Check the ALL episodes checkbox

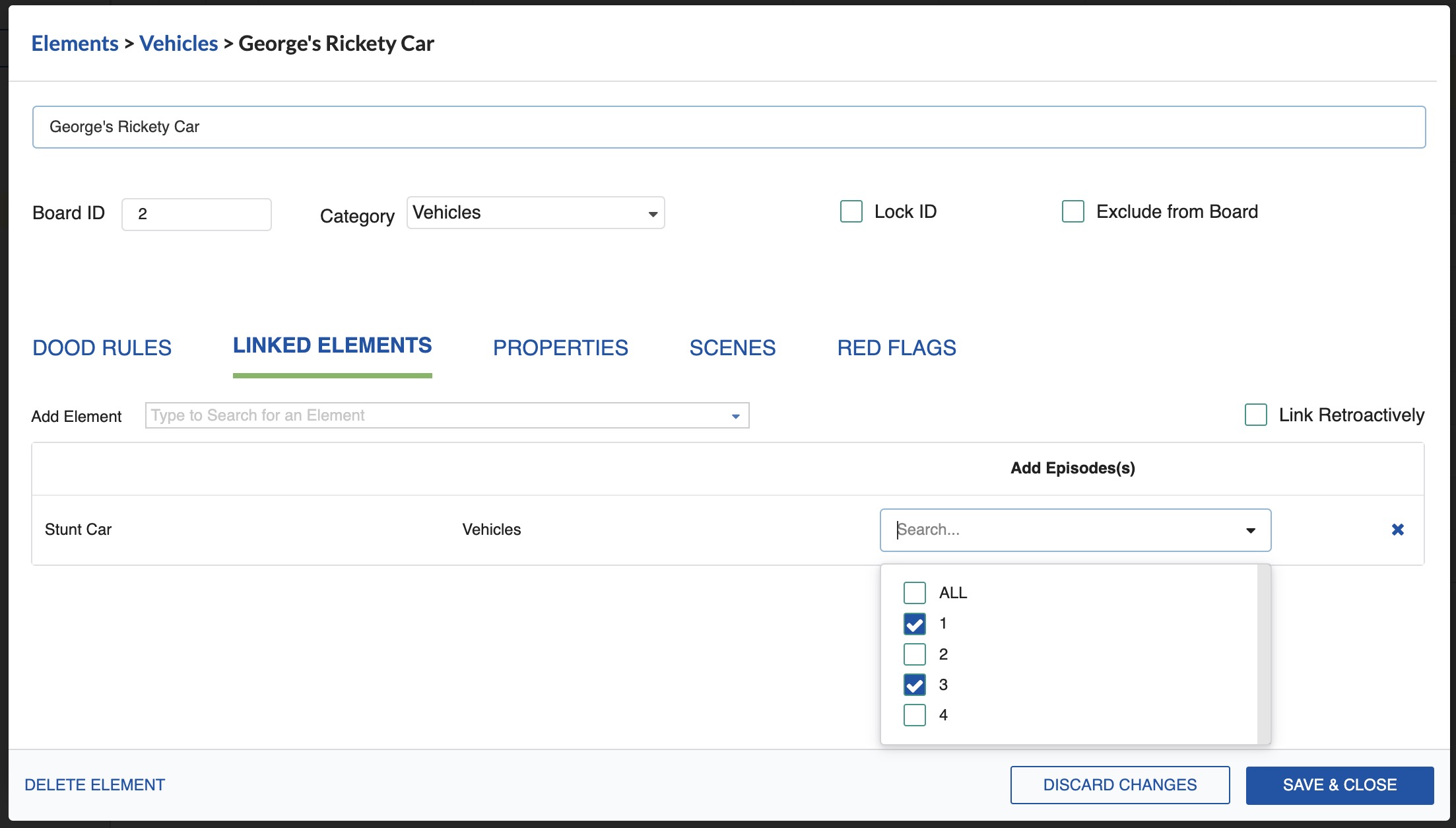pyautogui.click(x=914, y=593)
